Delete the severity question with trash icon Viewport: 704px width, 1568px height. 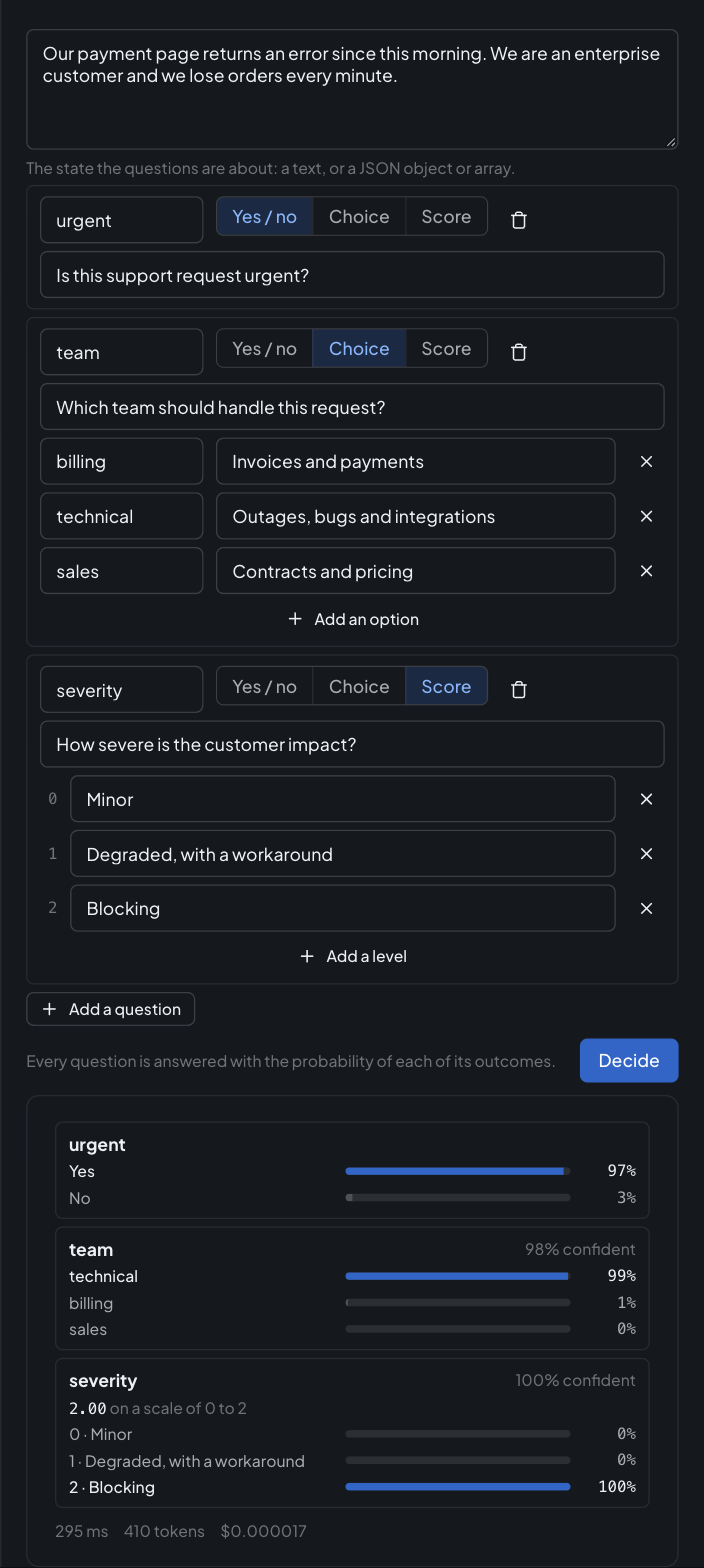519,690
